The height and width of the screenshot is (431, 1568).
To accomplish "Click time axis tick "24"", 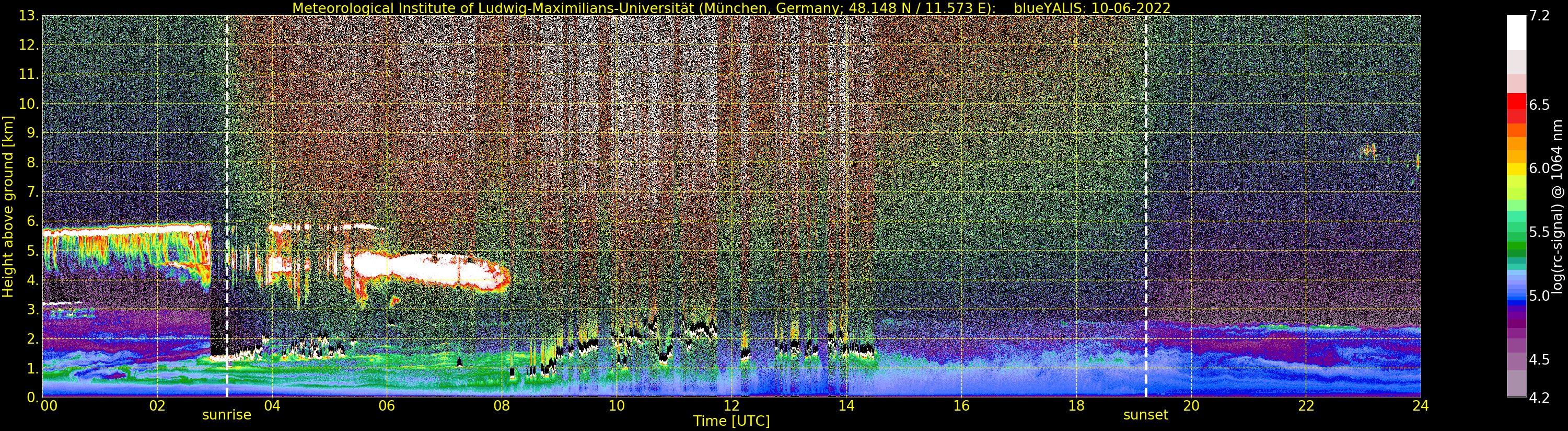I will [x=1421, y=406].
